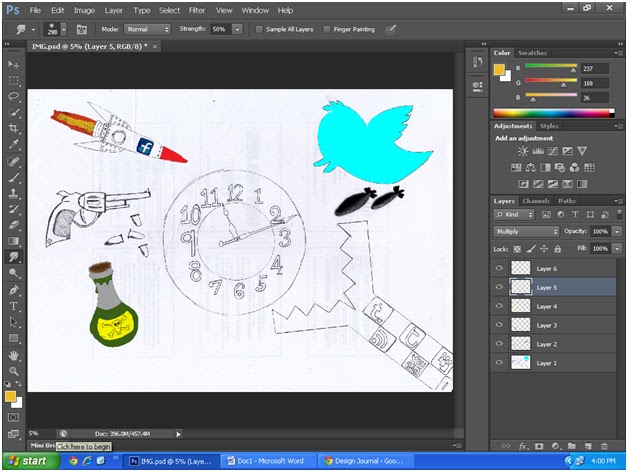Add layer style fx icon

click(523, 446)
